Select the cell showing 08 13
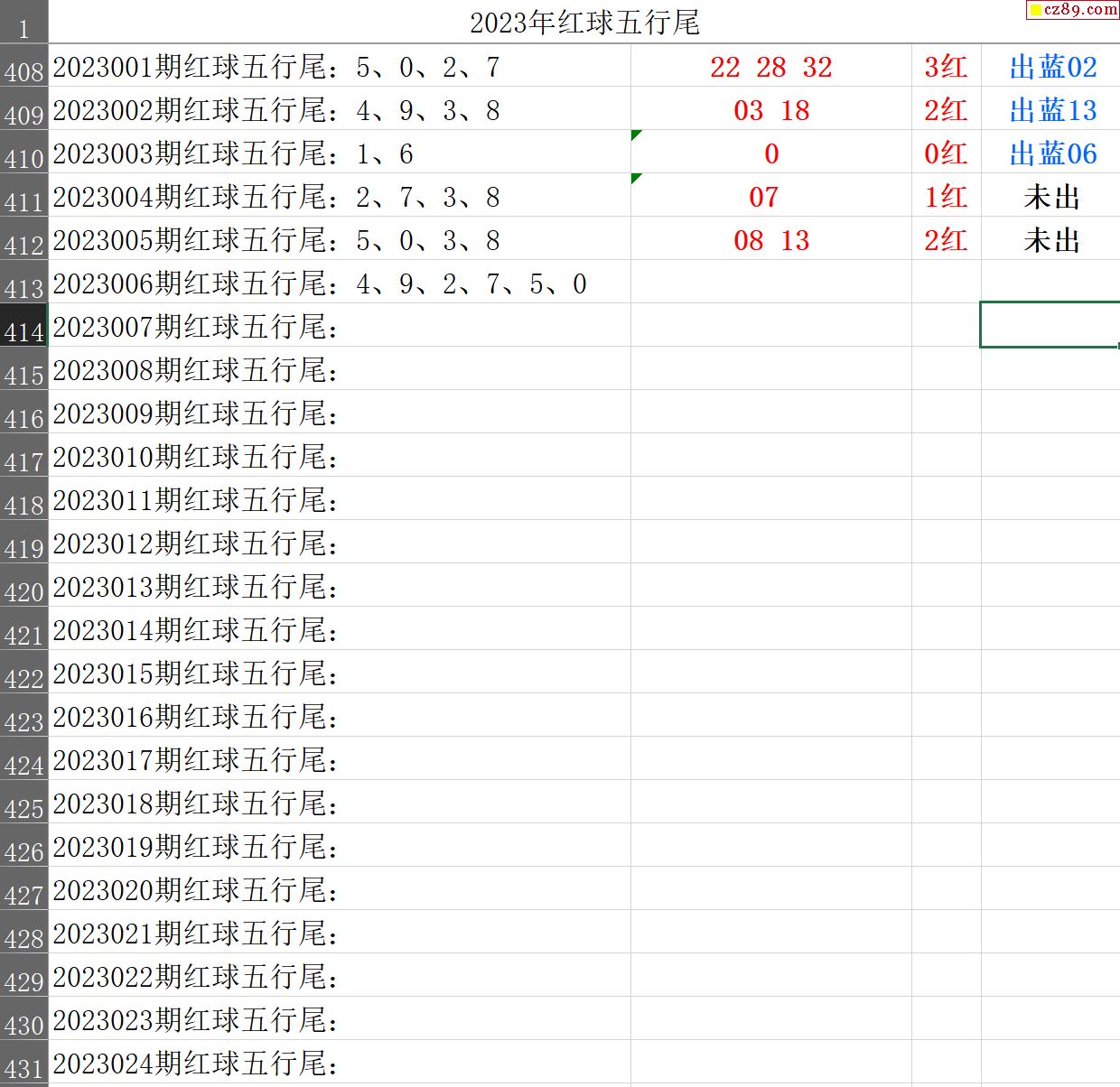The width and height of the screenshot is (1120, 1087). [x=770, y=240]
